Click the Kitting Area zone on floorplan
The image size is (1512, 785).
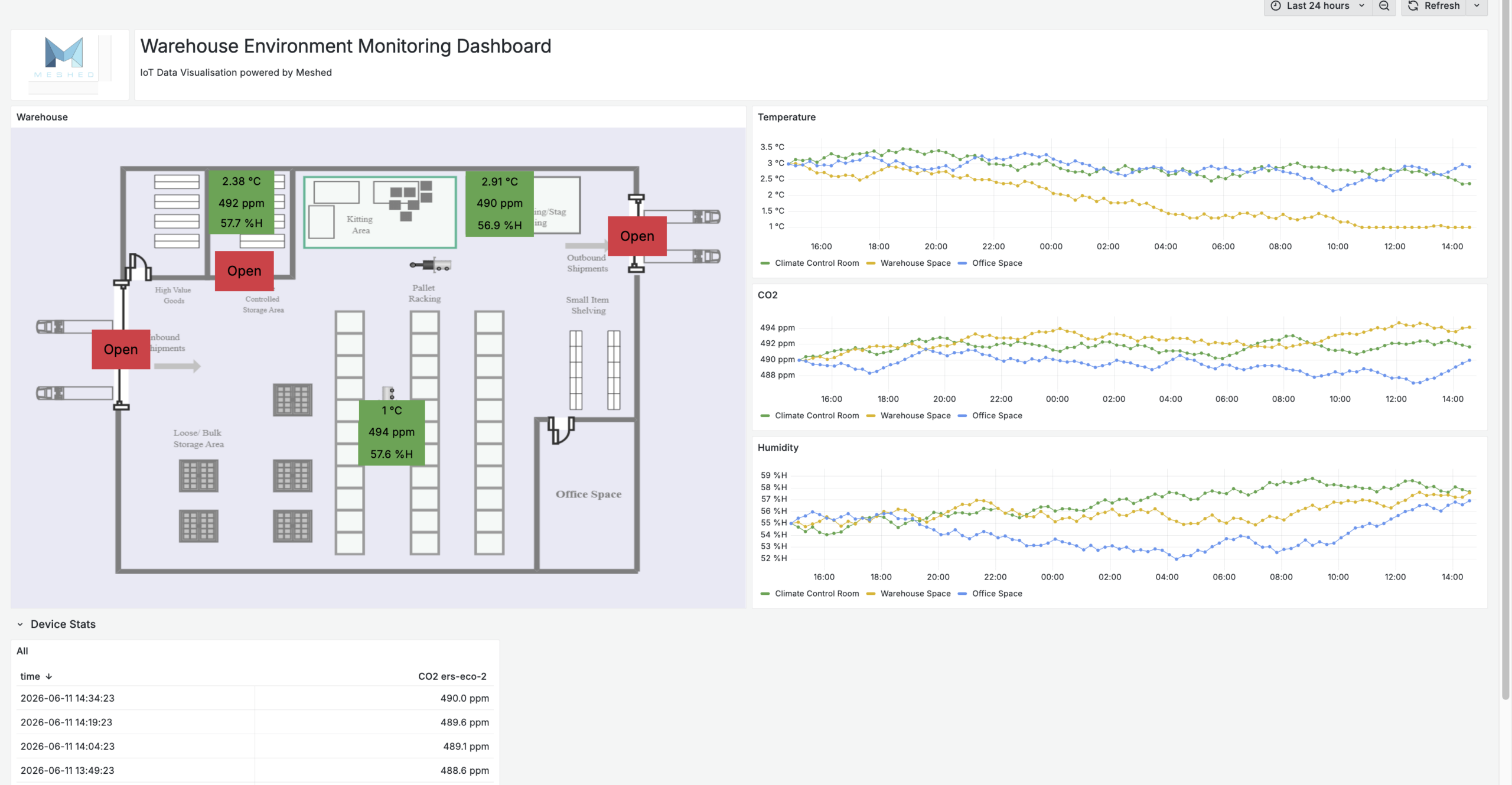pyautogui.click(x=380, y=211)
